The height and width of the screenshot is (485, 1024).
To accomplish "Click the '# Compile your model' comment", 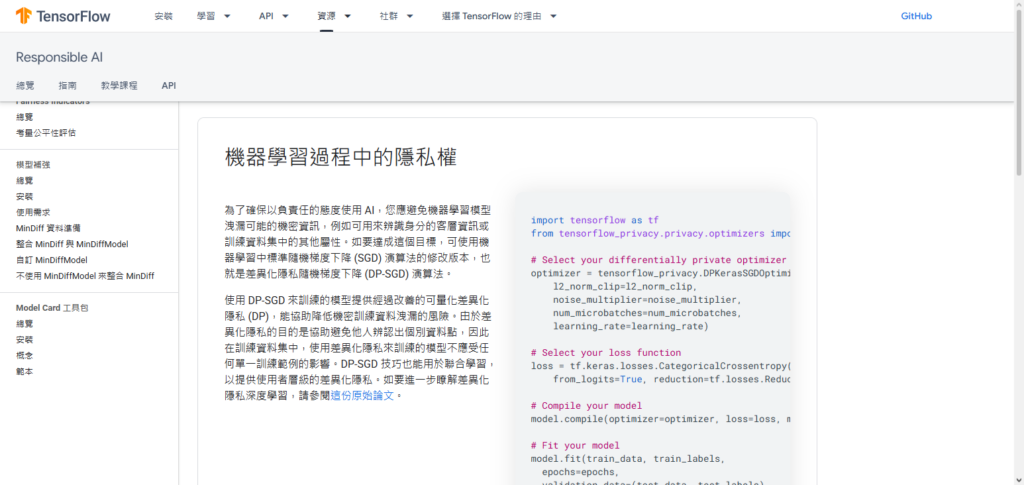I will (586, 405).
